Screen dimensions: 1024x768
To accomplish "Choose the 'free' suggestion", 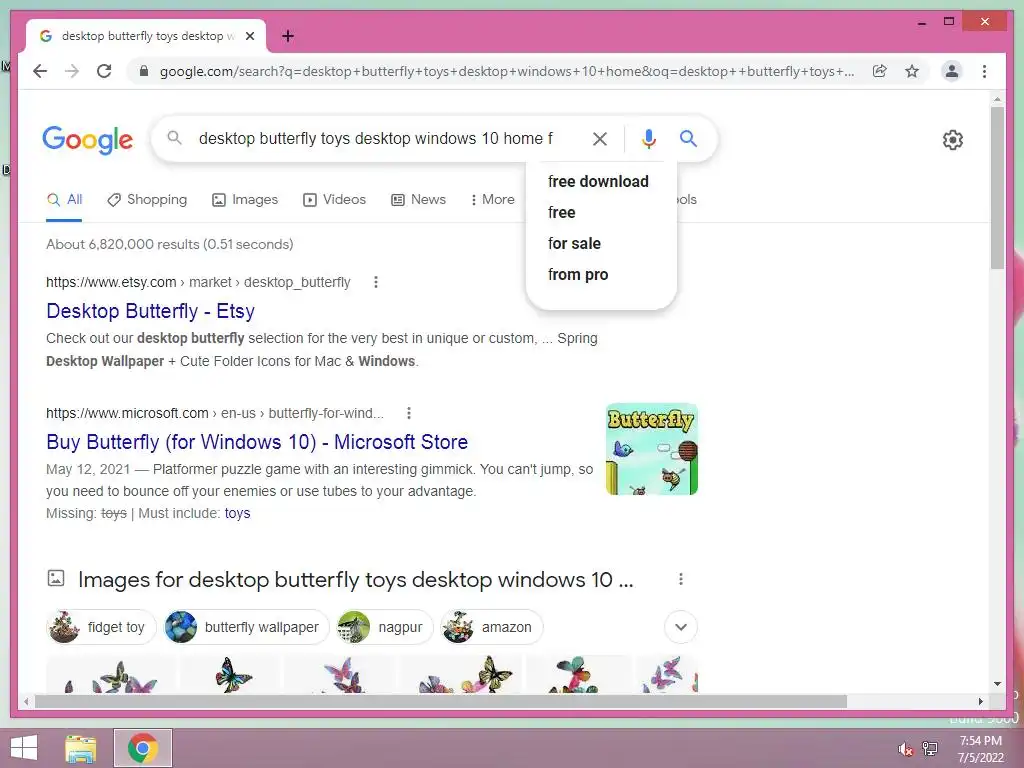I will point(562,213).
